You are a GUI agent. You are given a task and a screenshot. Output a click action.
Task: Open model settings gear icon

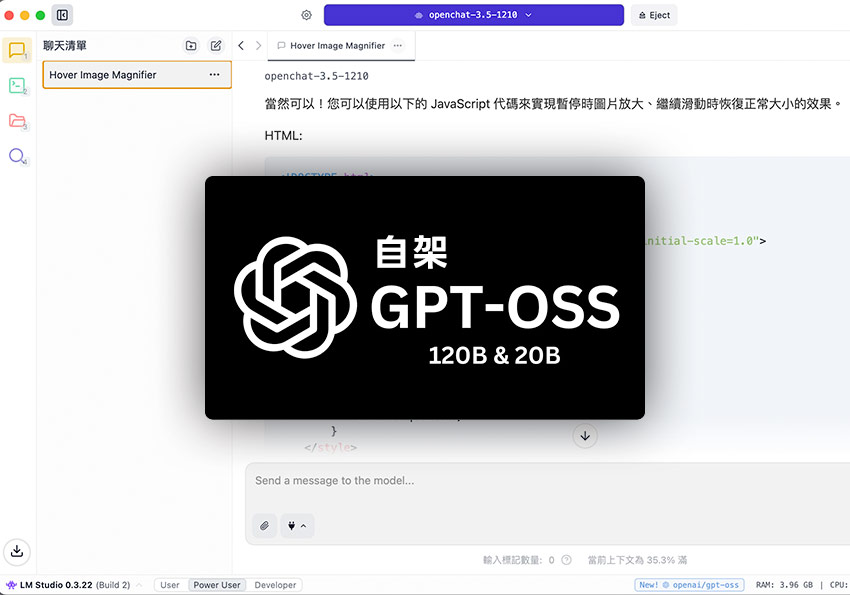[x=306, y=15]
